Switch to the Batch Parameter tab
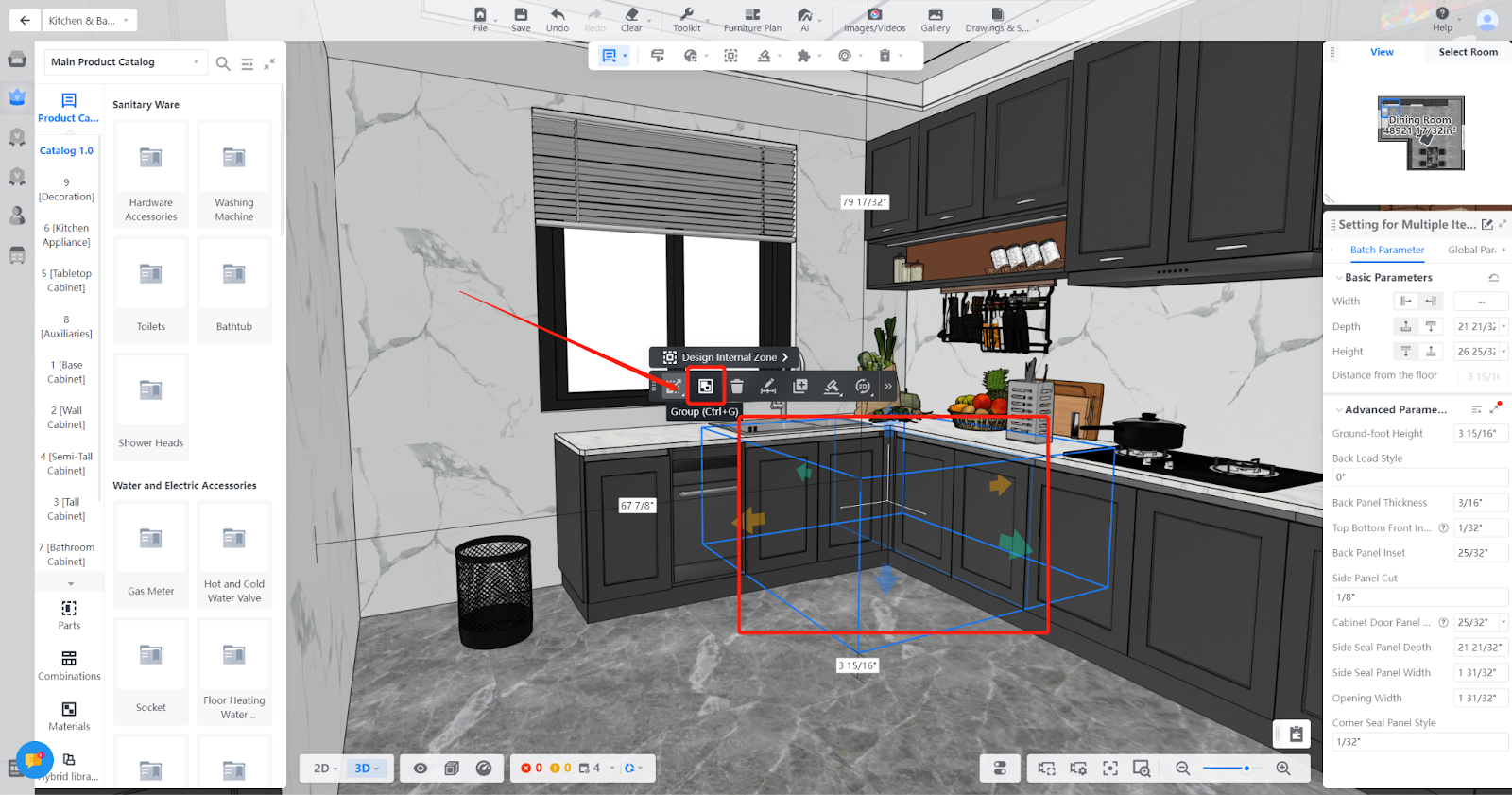1512x795 pixels. point(1387,251)
